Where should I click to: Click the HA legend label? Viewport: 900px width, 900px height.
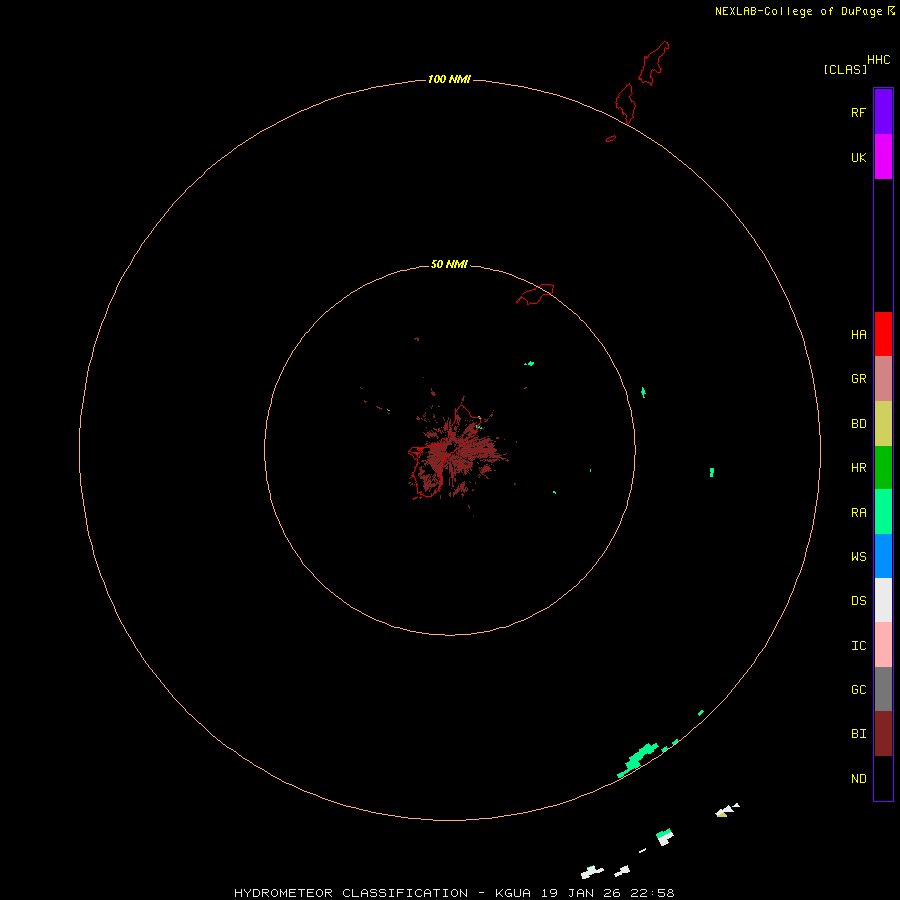(858, 335)
